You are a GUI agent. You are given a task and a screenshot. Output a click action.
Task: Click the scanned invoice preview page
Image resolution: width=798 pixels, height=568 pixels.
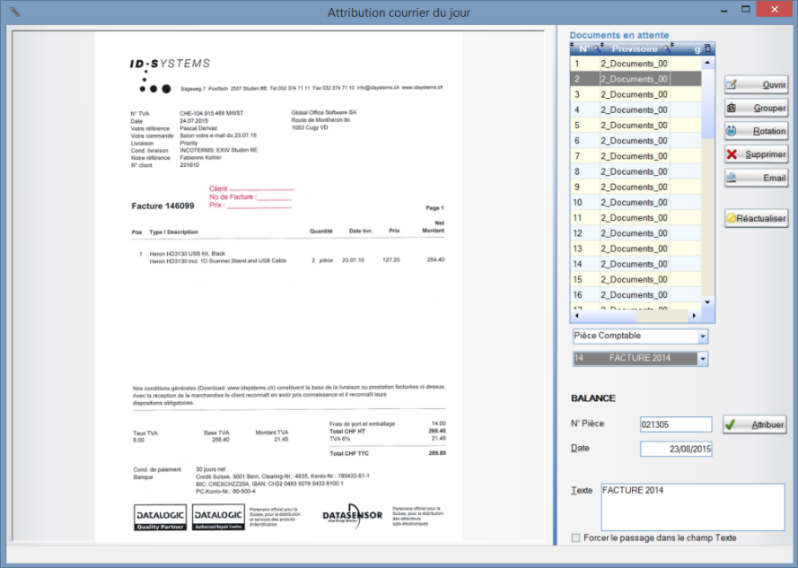coord(278,287)
